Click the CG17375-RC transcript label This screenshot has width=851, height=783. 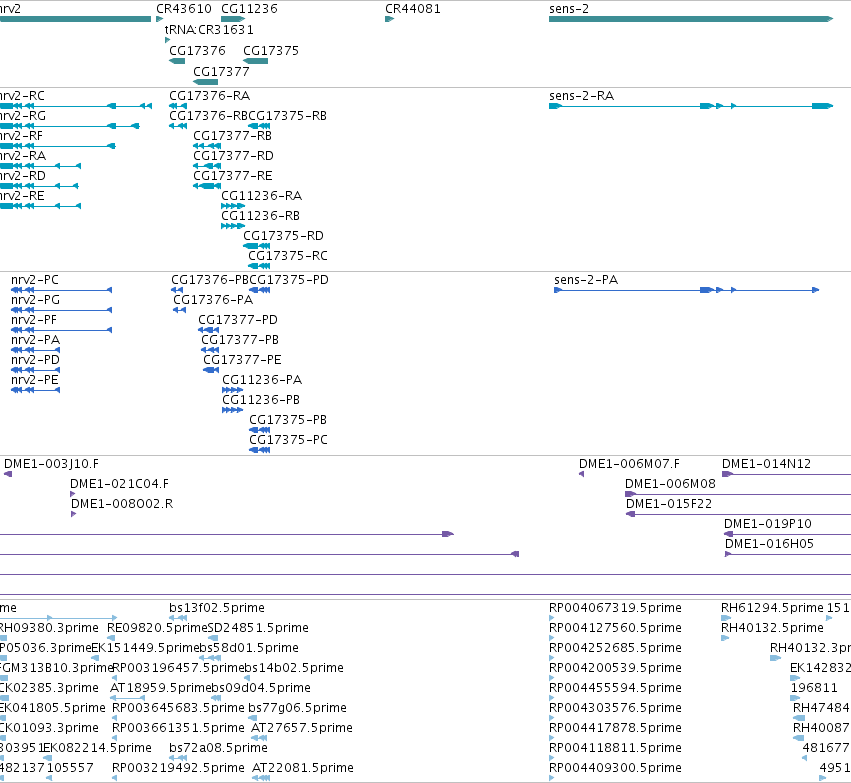[288, 256]
